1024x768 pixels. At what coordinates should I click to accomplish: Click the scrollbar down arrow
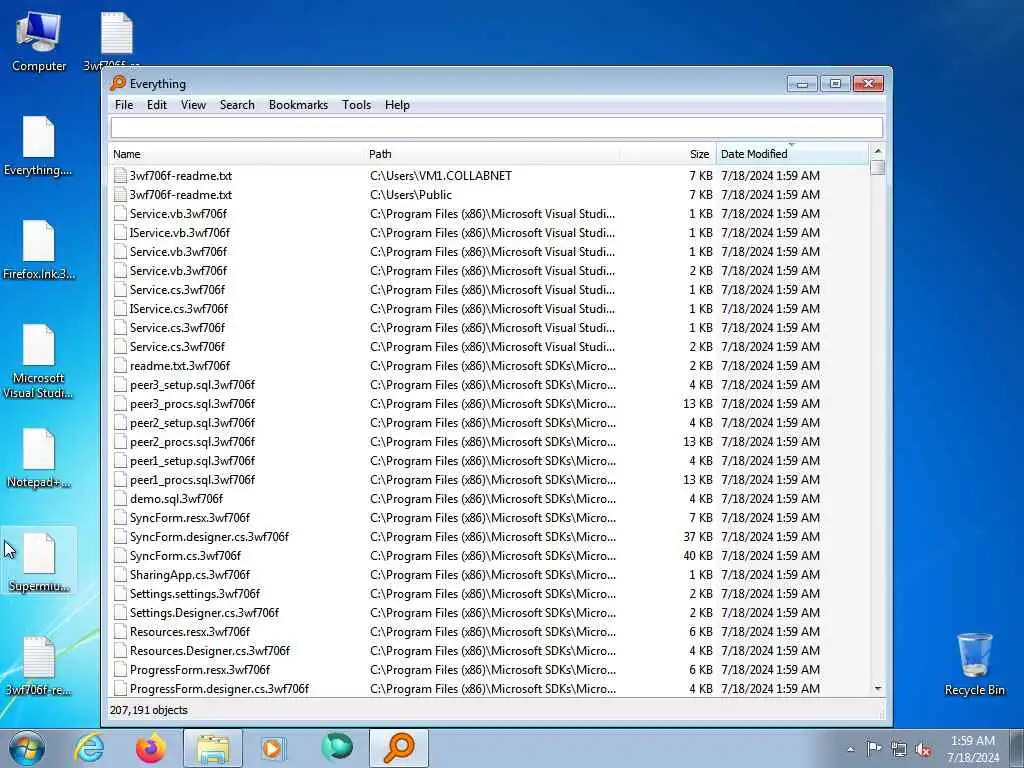click(x=878, y=689)
